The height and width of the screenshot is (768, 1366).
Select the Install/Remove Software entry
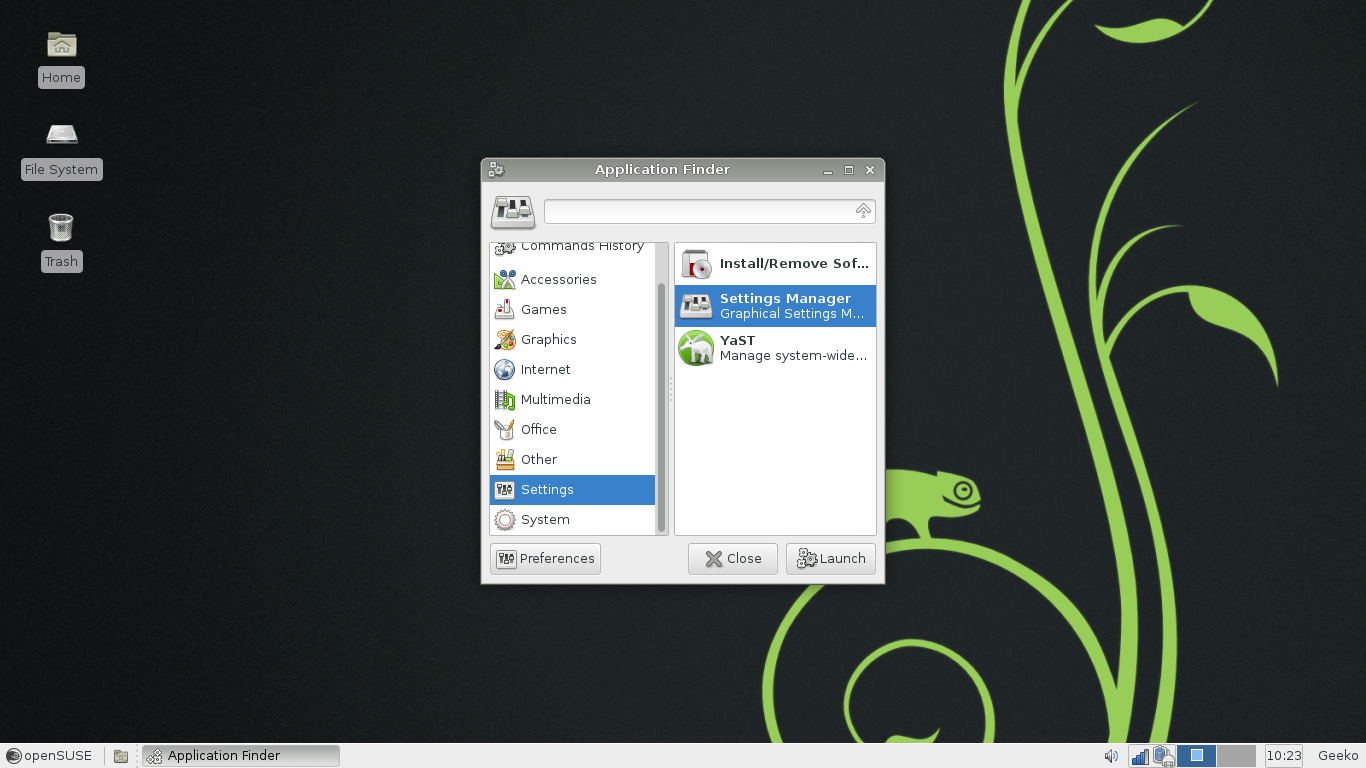[x=775, y=263]
